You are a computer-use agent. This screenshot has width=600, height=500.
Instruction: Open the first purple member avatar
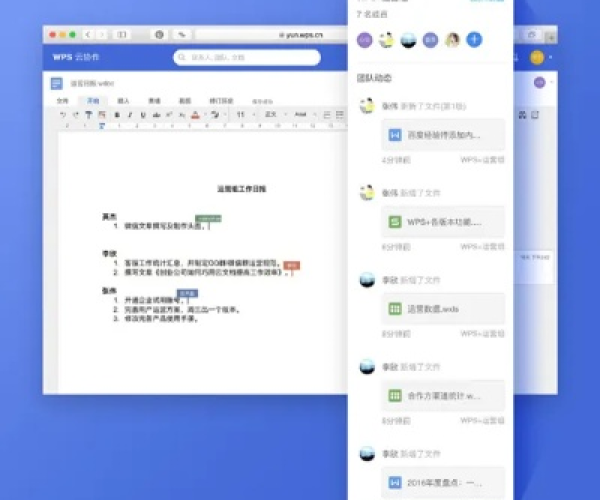(x=364, y=40)
